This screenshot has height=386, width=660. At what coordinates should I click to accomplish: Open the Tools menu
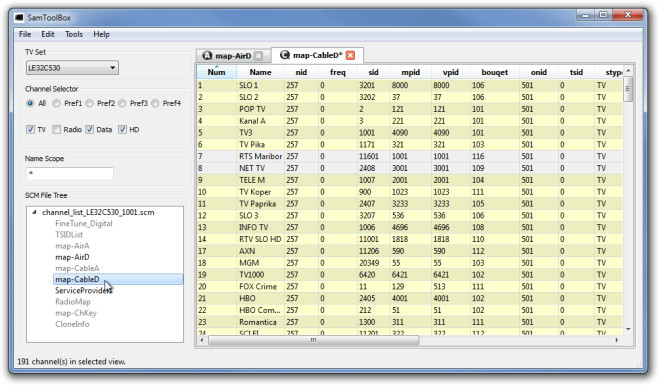(x=74, y=35)
